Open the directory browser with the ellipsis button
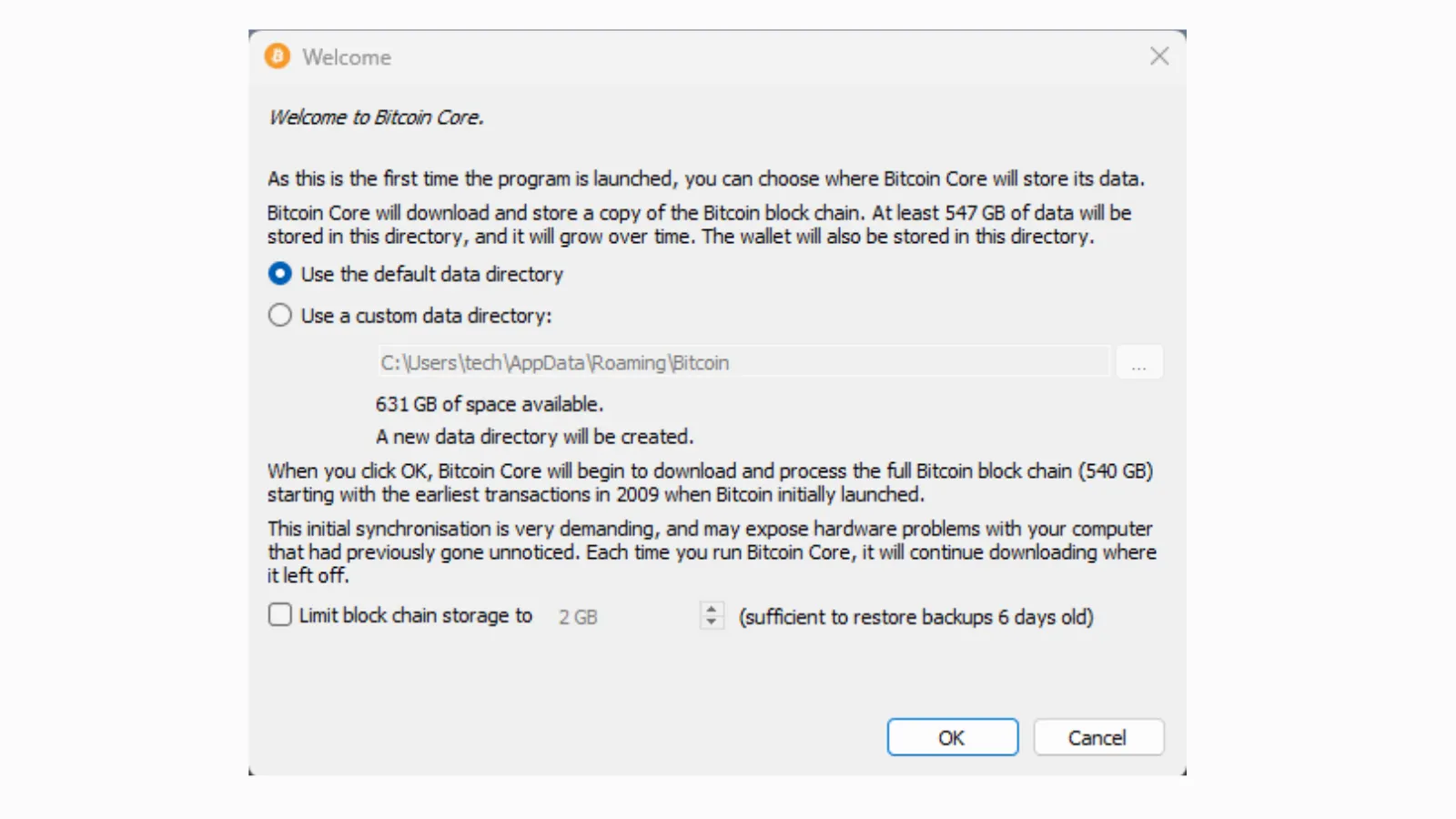This screenshot has width=1456, height=819. (1139, 363)
